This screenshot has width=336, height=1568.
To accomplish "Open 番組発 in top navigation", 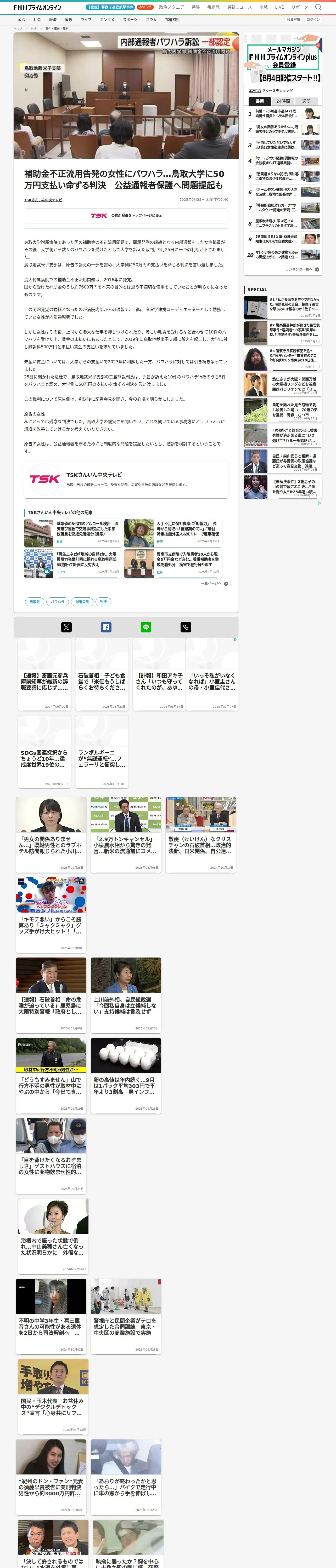I will click(x=214, y=7).
